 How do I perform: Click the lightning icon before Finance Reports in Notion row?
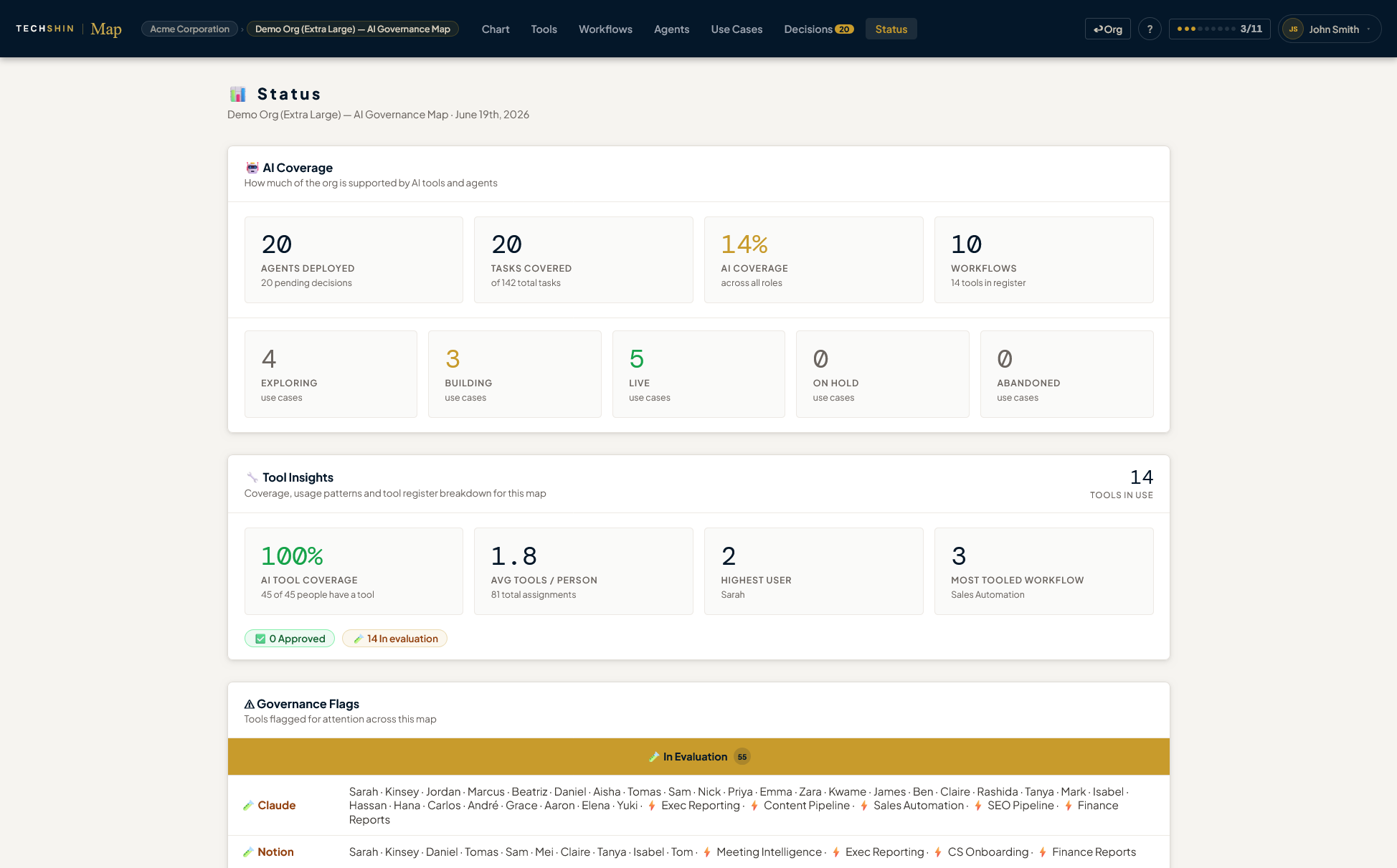coord(1043,852)
